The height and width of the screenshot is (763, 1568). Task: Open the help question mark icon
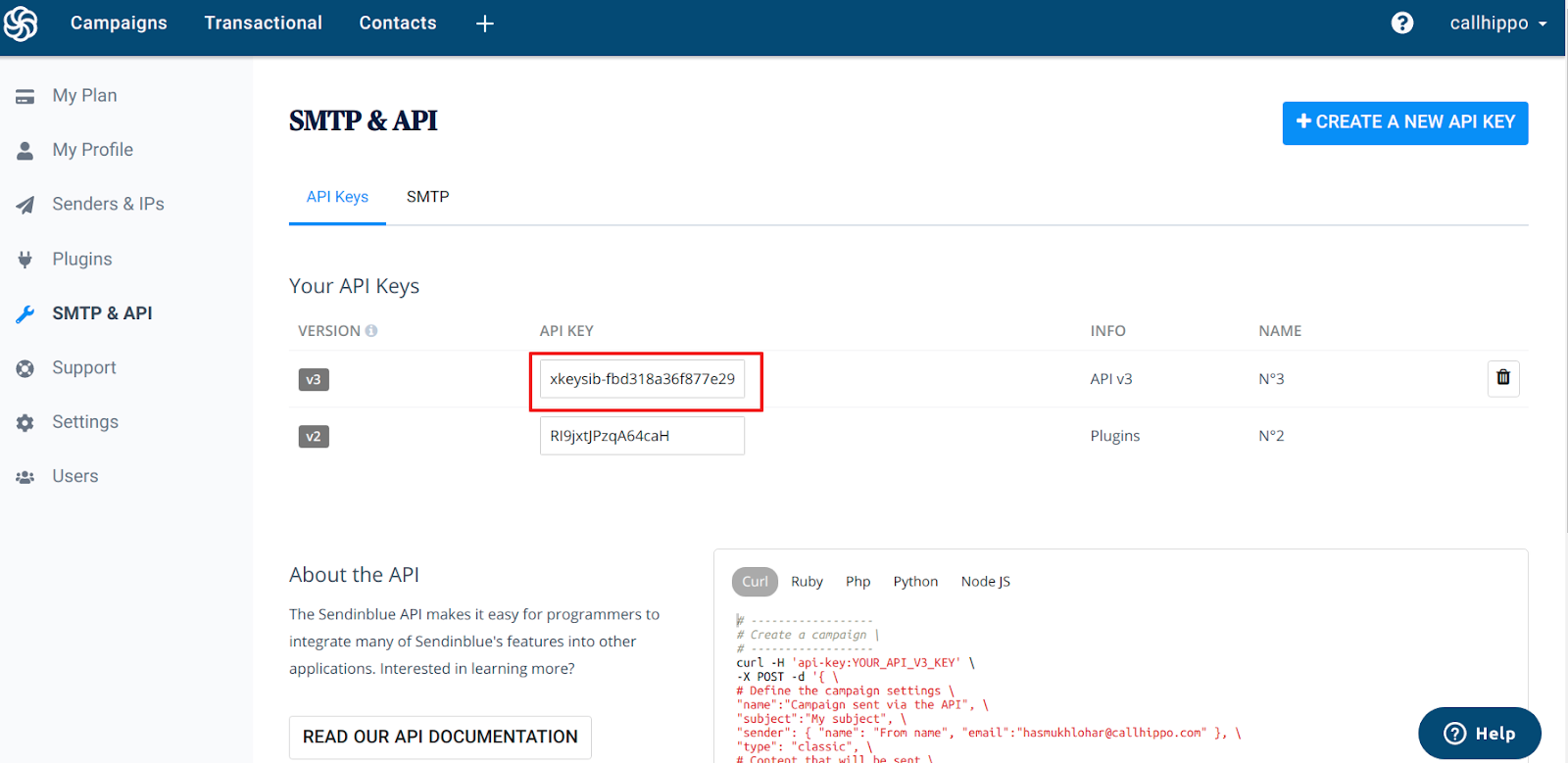pos(1402,23)
